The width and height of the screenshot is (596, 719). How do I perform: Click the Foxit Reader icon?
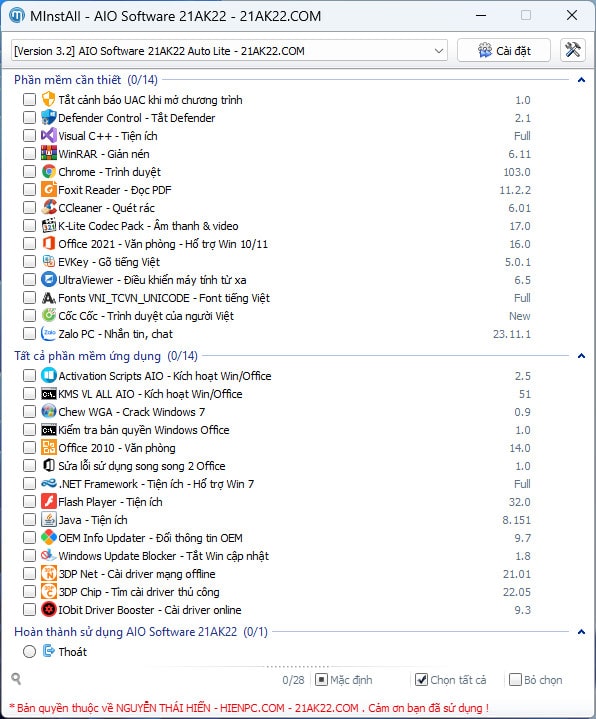coord(49,189)
